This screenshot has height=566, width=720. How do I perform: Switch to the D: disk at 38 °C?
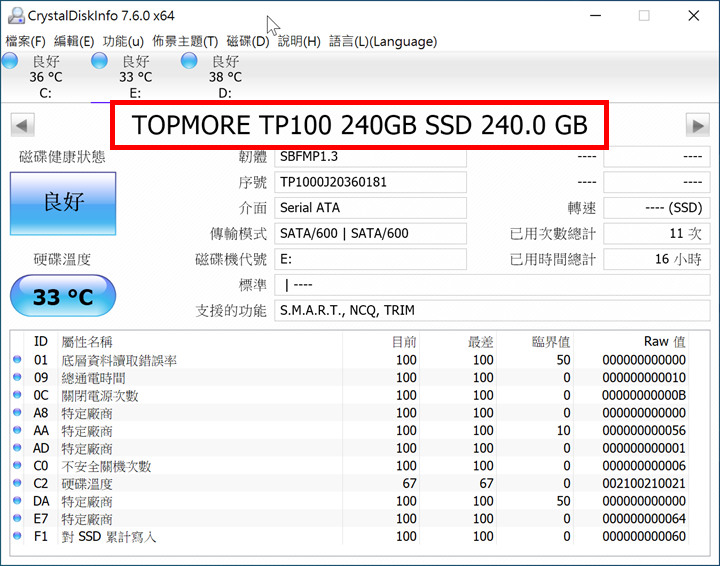click(x=225, y=77)
